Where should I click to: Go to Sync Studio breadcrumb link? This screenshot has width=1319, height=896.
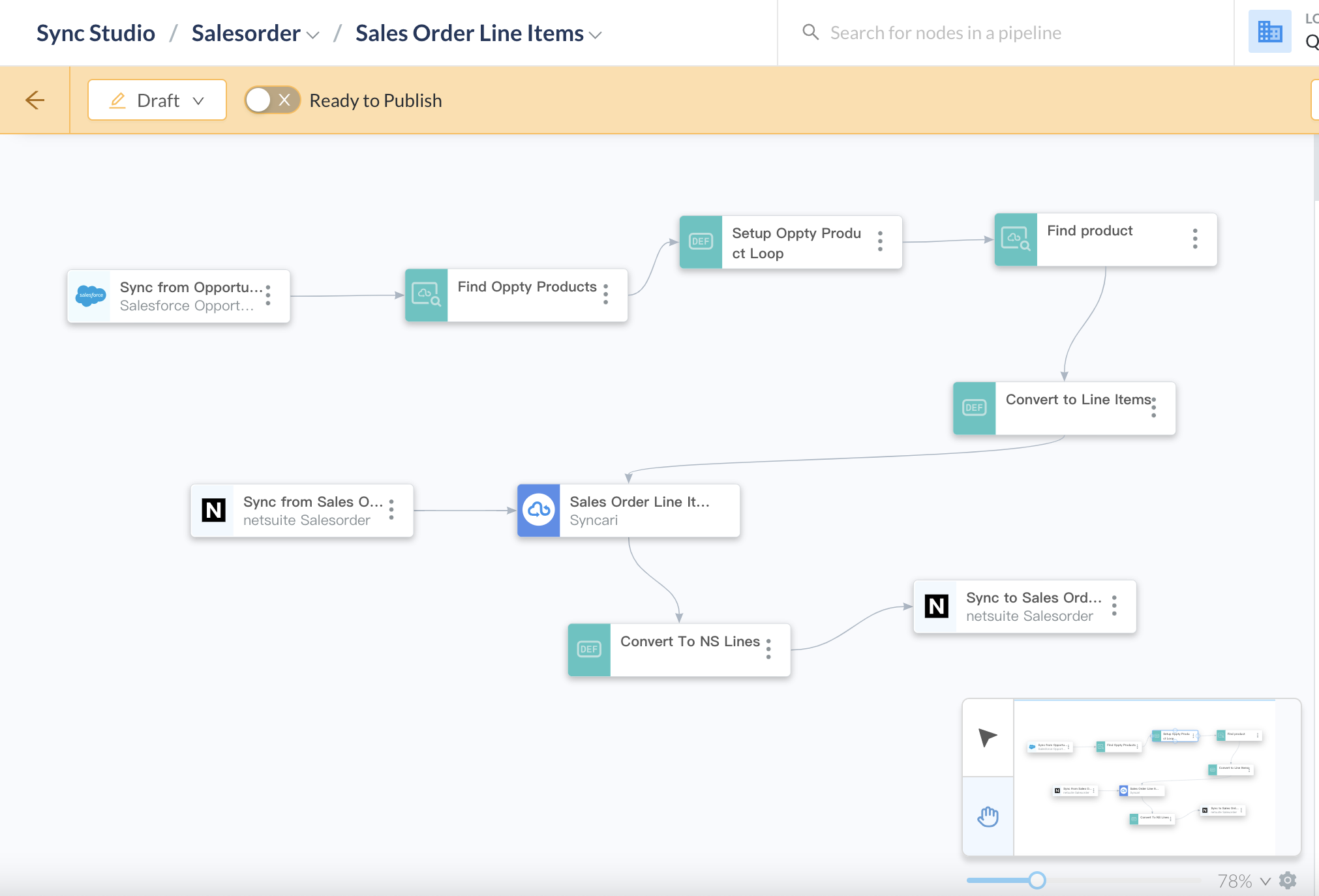click(96, 33)
